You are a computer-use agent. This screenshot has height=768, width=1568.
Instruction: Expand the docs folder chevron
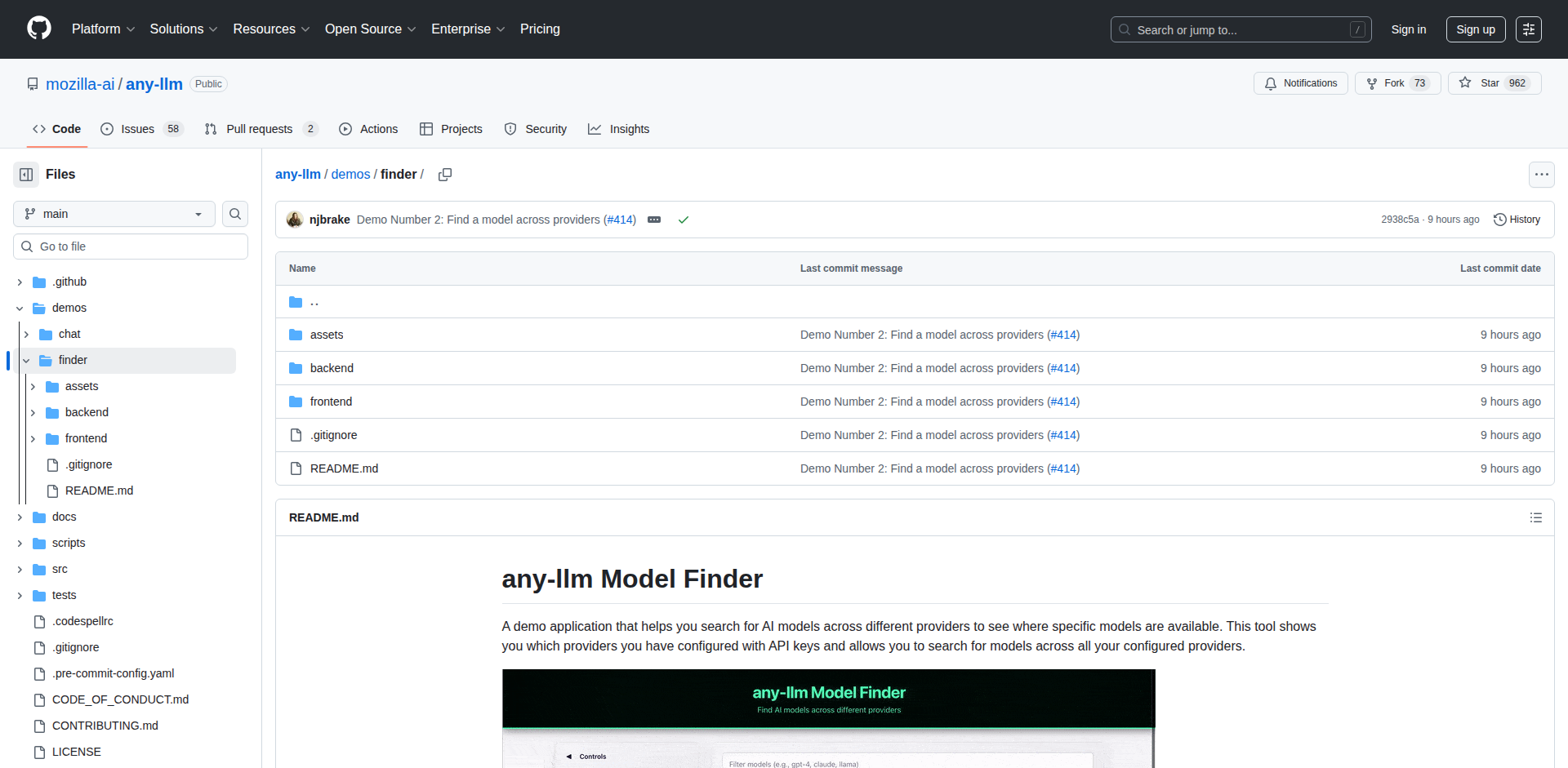coord(20,517)
